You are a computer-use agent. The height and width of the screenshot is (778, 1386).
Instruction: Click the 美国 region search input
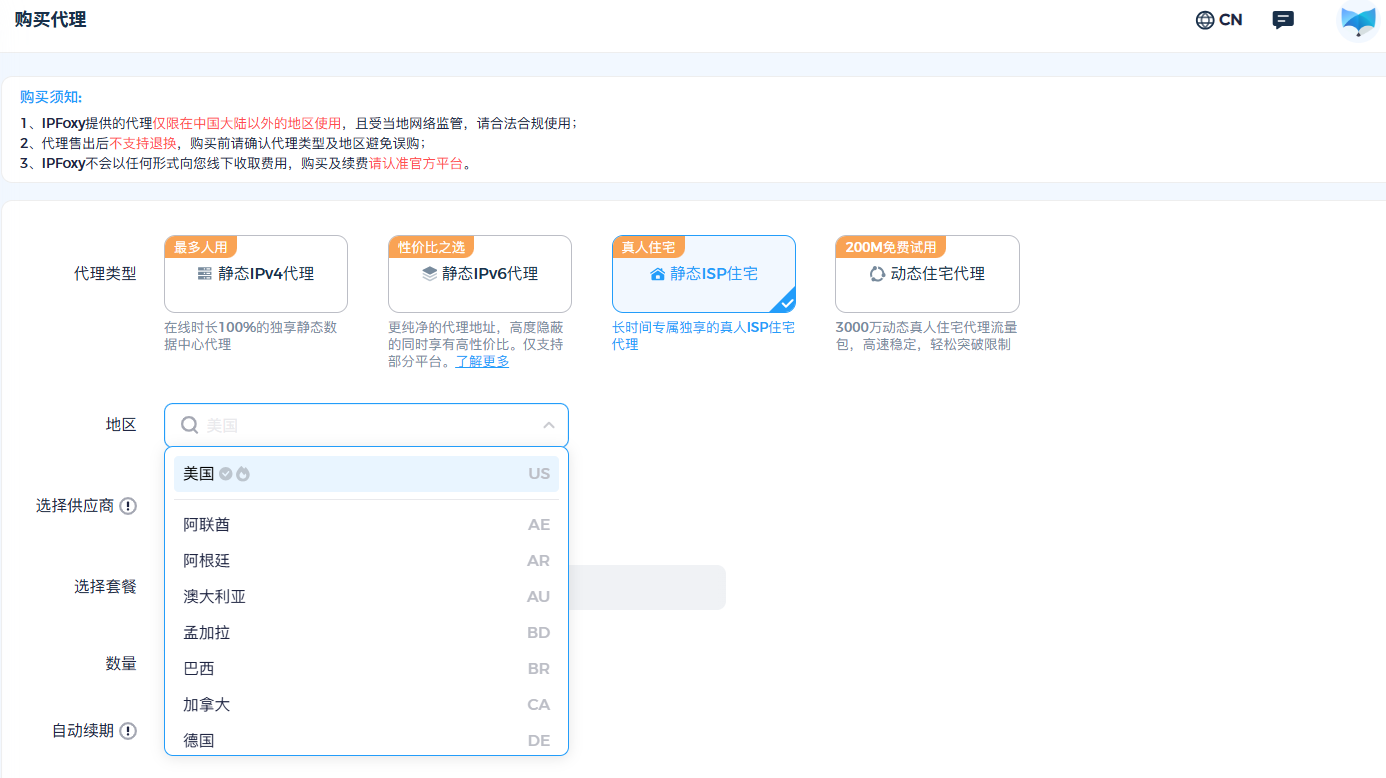tap(368, 425)
